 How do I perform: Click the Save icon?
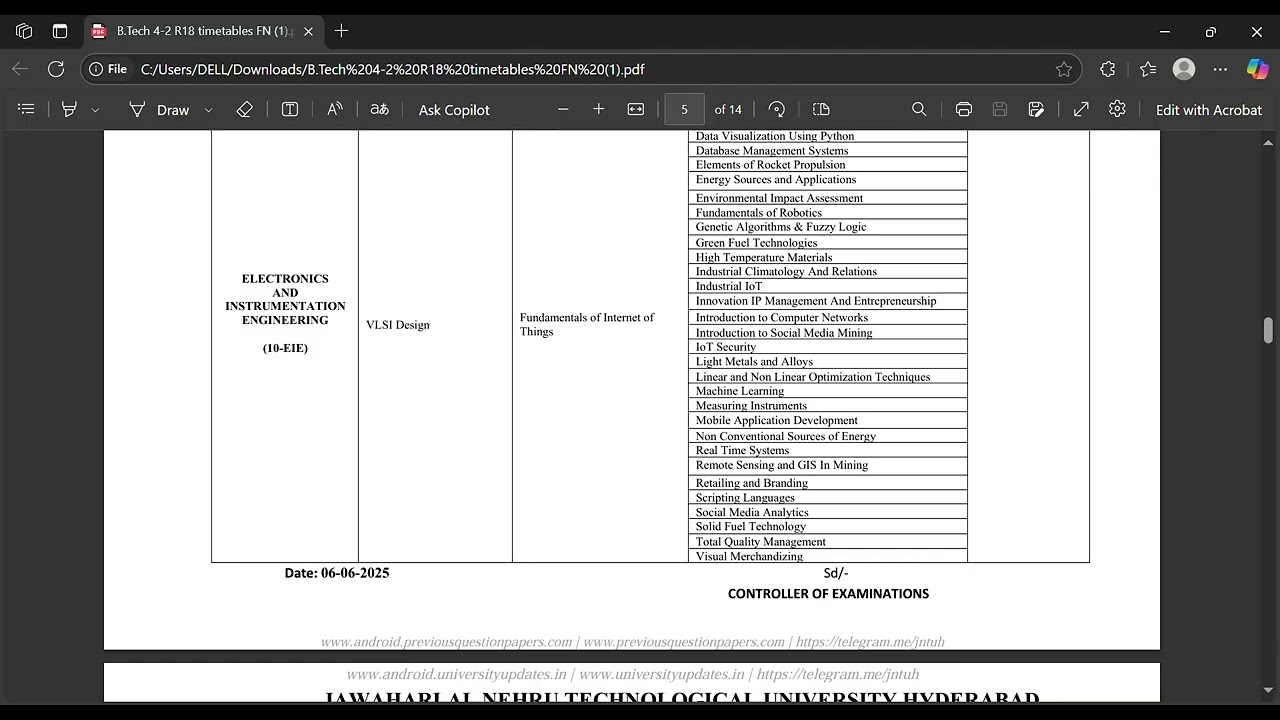tap(1000, 109)
